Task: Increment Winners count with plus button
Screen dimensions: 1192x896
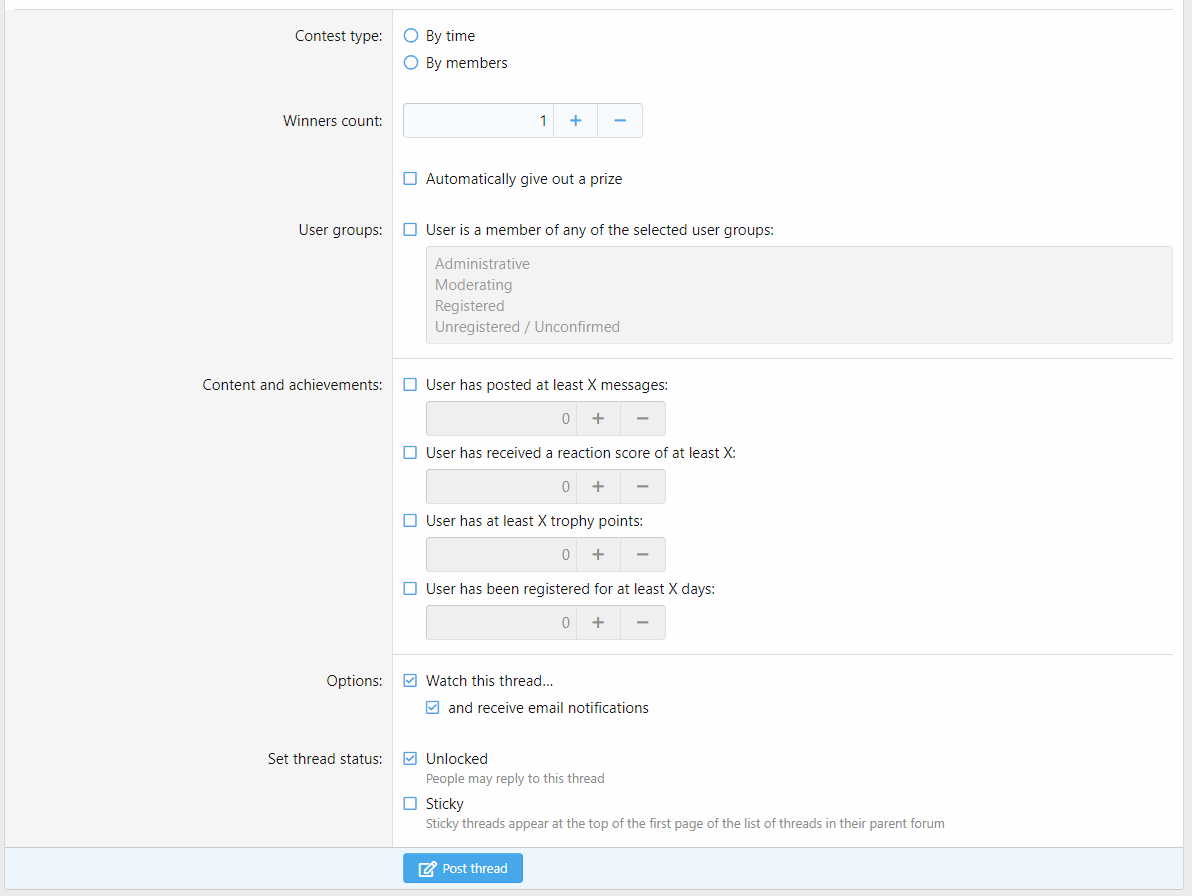Action: [575, 119]
